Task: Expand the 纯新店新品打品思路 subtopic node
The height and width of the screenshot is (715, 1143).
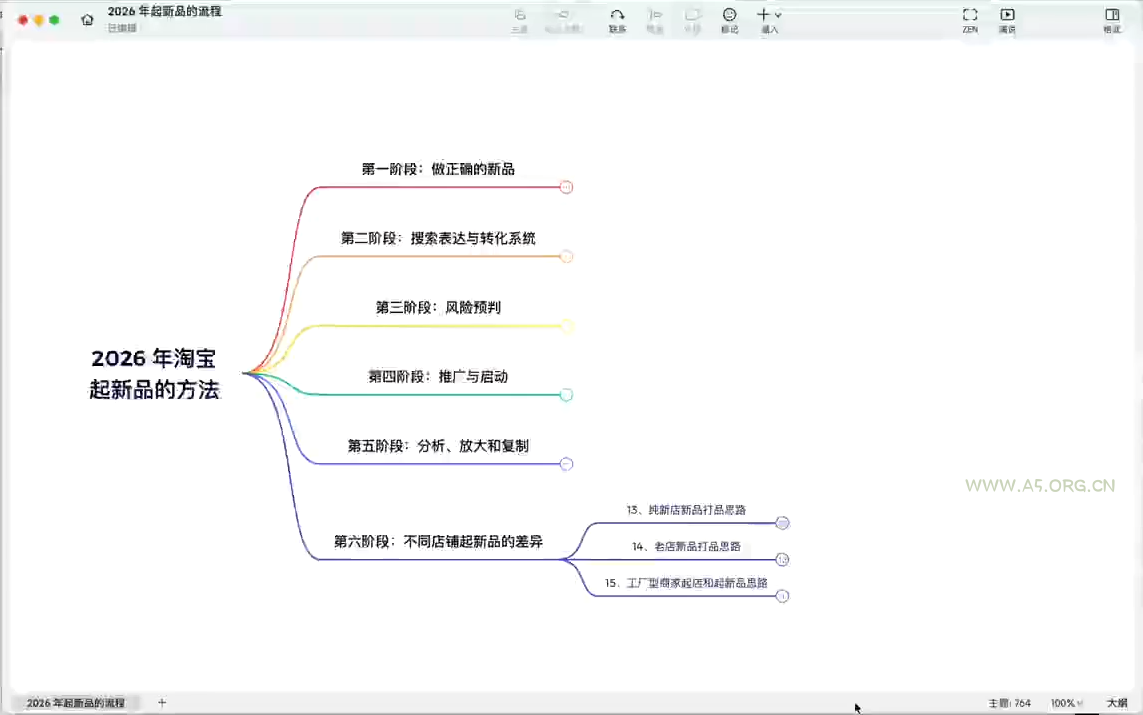Action: coord(782,523)
